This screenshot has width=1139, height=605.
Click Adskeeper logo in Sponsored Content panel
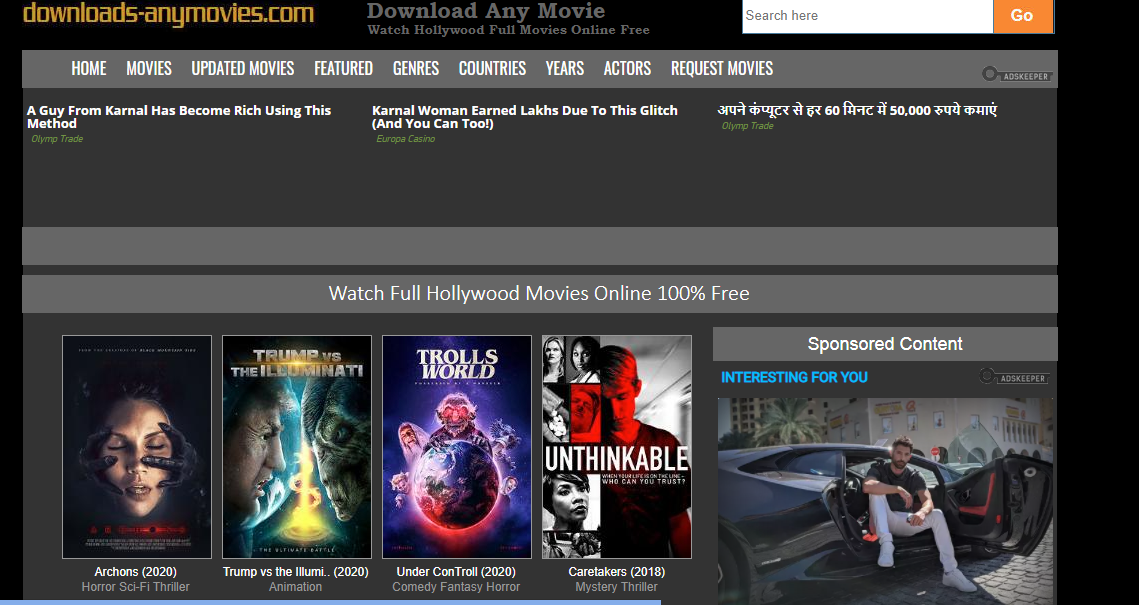click(1014, 377)
